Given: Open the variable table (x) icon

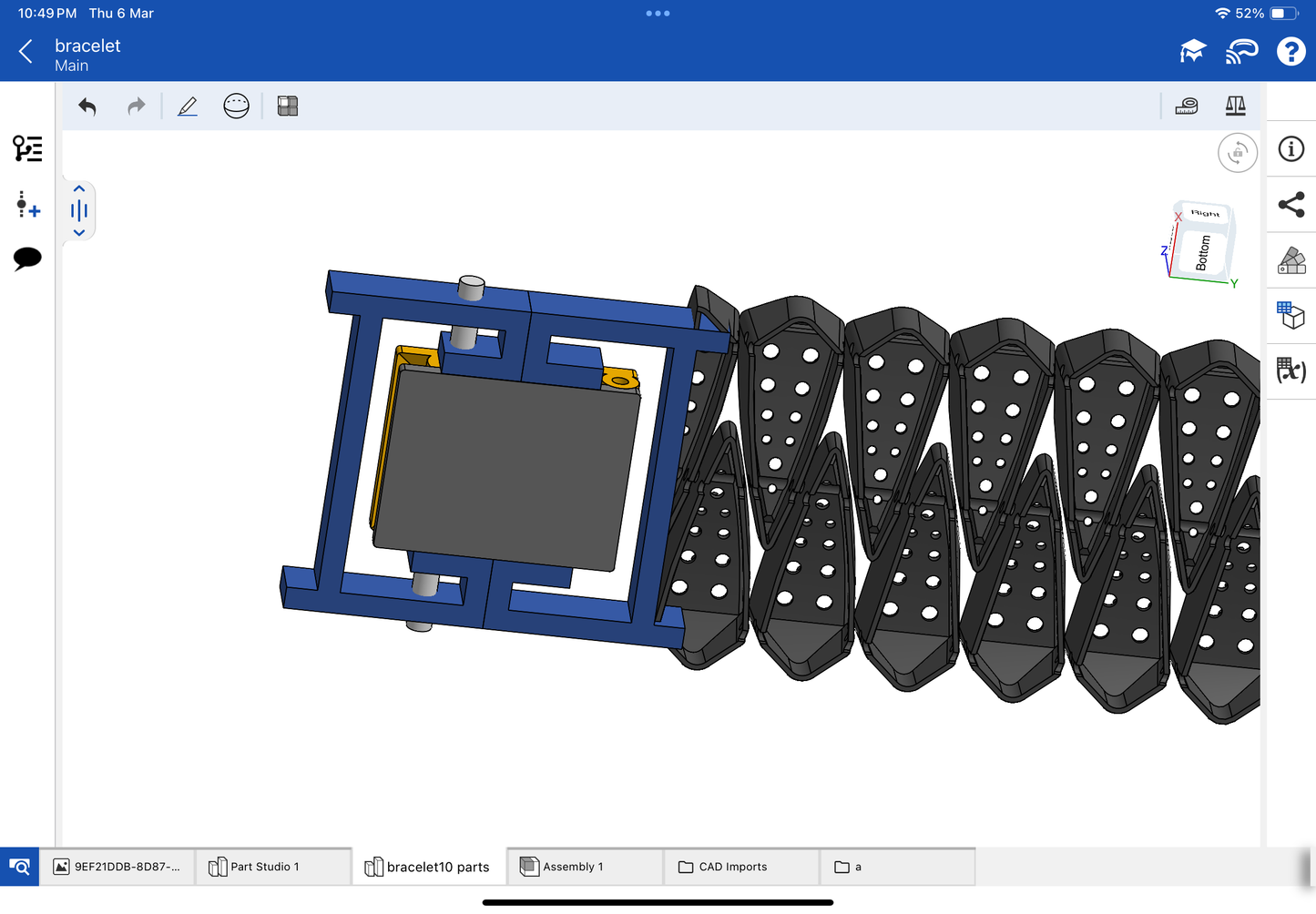Looking at the screenshot, I should [1290, 371].
